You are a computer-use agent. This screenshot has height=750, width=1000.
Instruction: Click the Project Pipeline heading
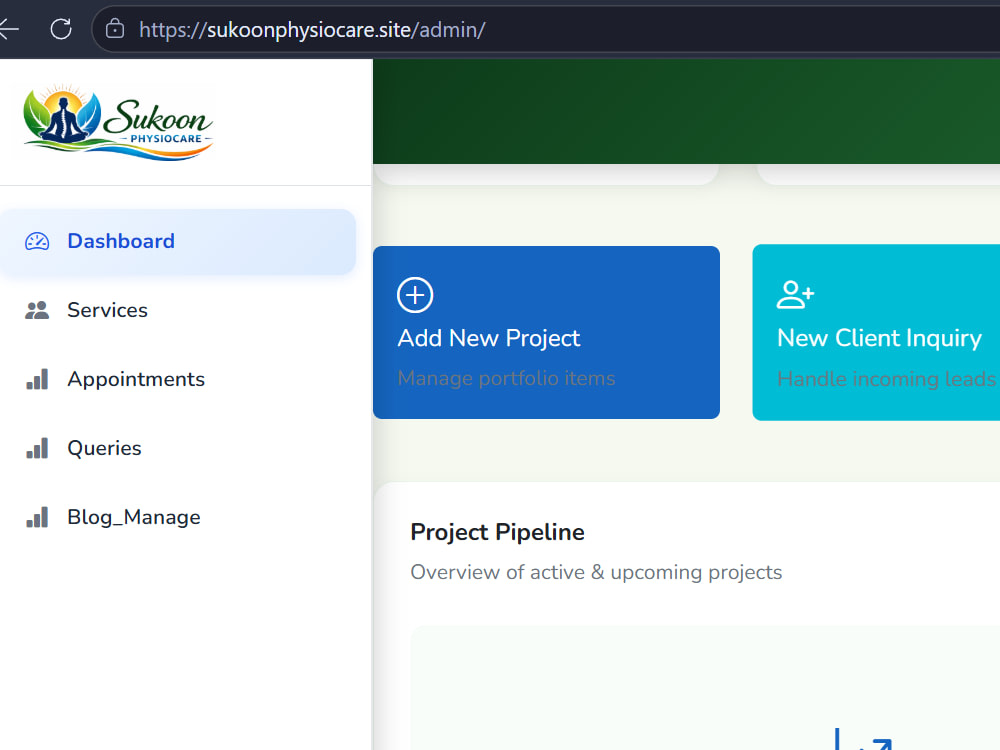tap(497, 532)
